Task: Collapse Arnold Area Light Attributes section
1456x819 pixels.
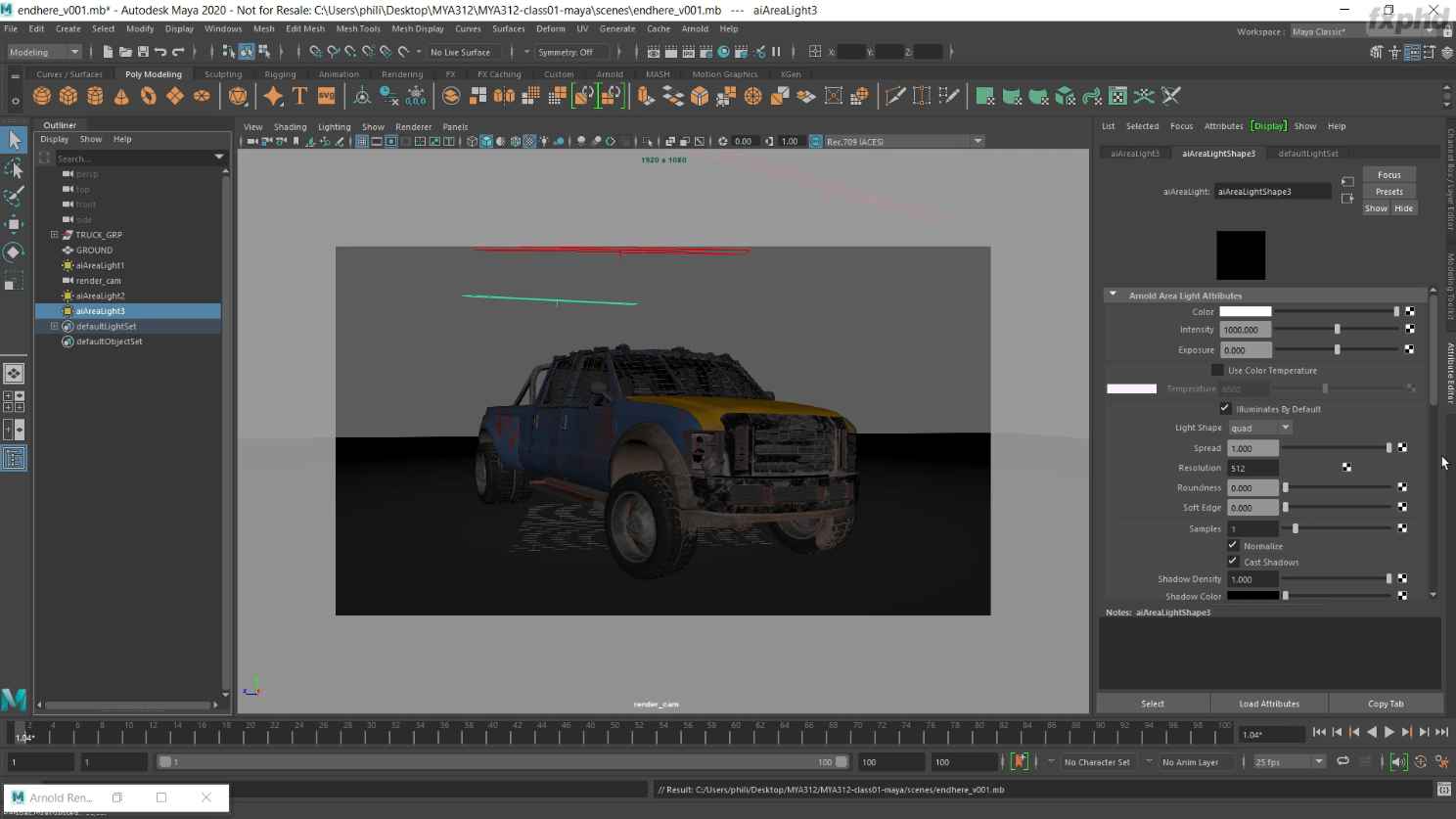Action: (1113, 295)
